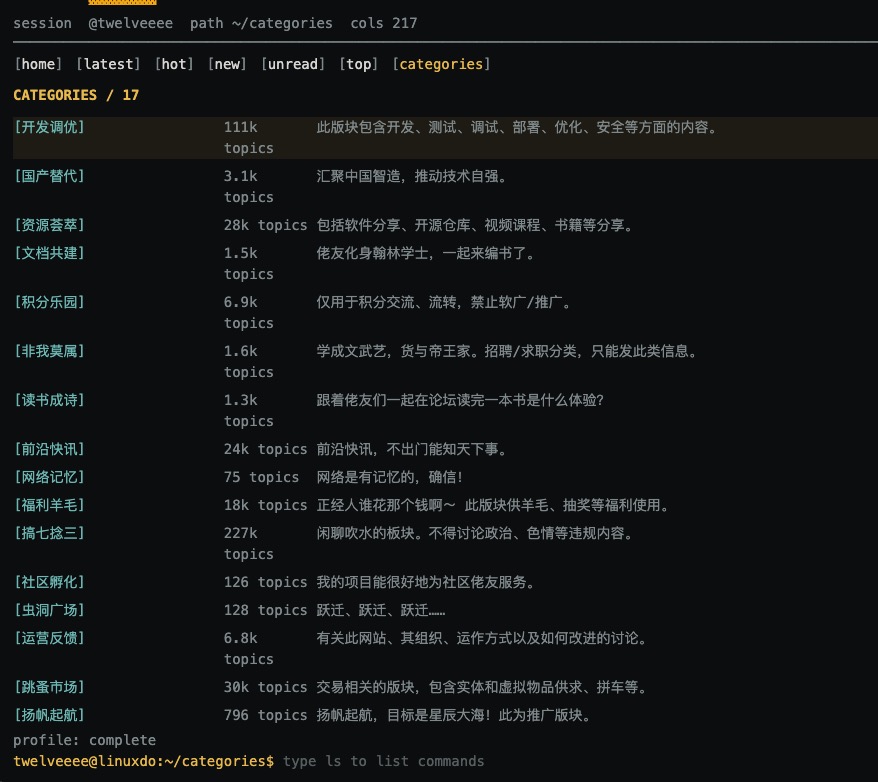Click the 跃迁、跃迁、跃迁 description

381,610
